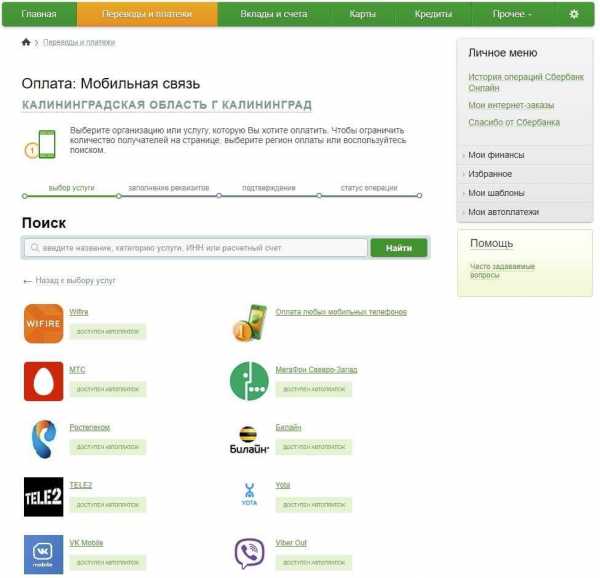Select the Rostelecom logo icon
Image resolution: width=600 pixels, height=578 pixels.
pyautogui.click(x=44, y=439)
